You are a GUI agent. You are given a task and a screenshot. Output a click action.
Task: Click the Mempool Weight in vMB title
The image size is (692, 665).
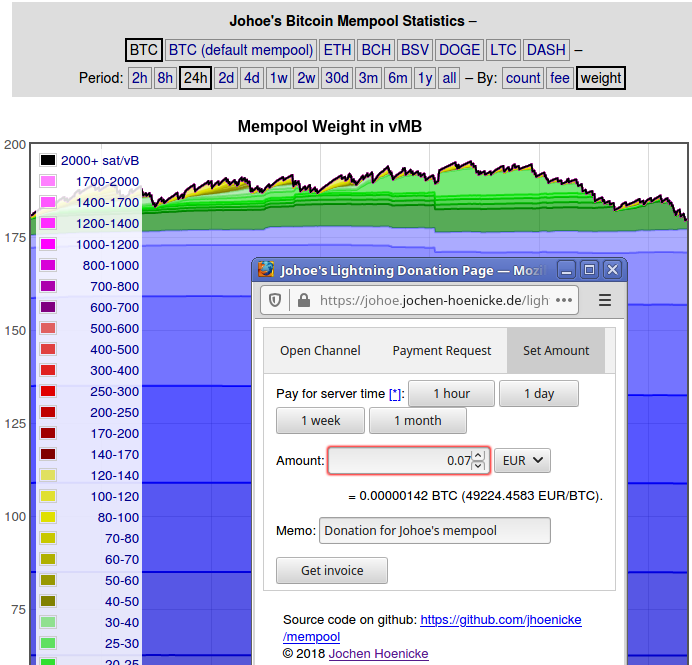pos(330,126)
